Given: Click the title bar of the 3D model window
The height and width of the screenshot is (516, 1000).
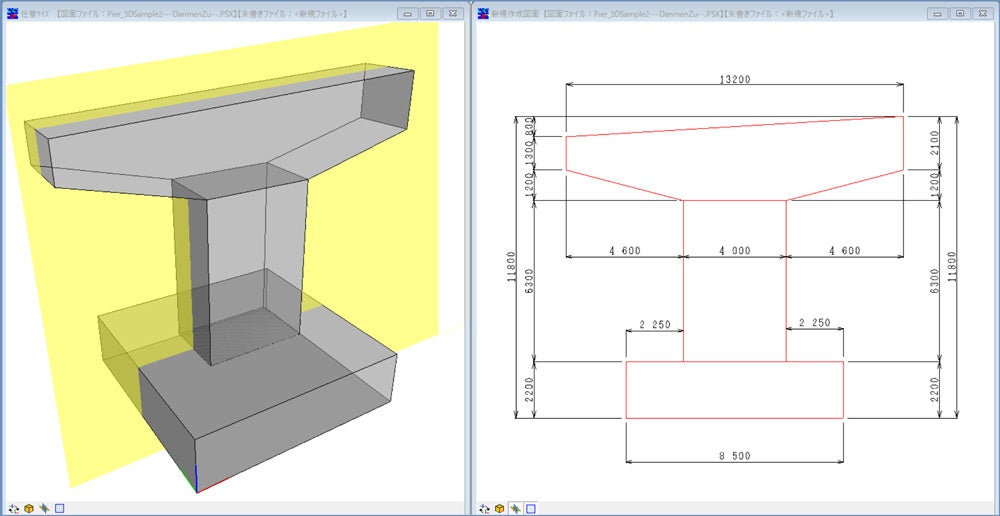Looking at the screenshot, I should 200,14.
